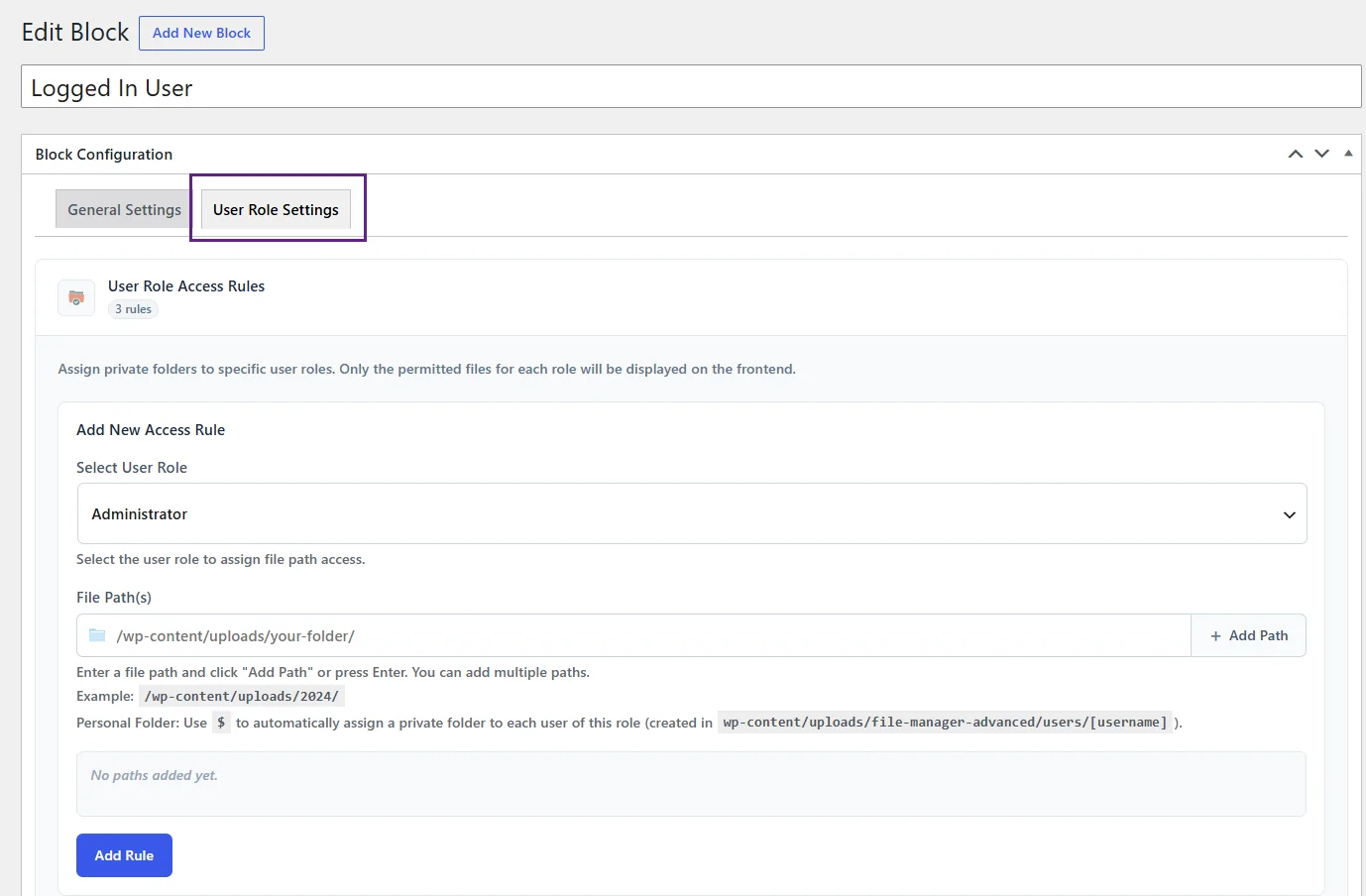Open User Role Settings tab
The width and height of the screenshot is (1366, 896).
(x=276, y=209)
